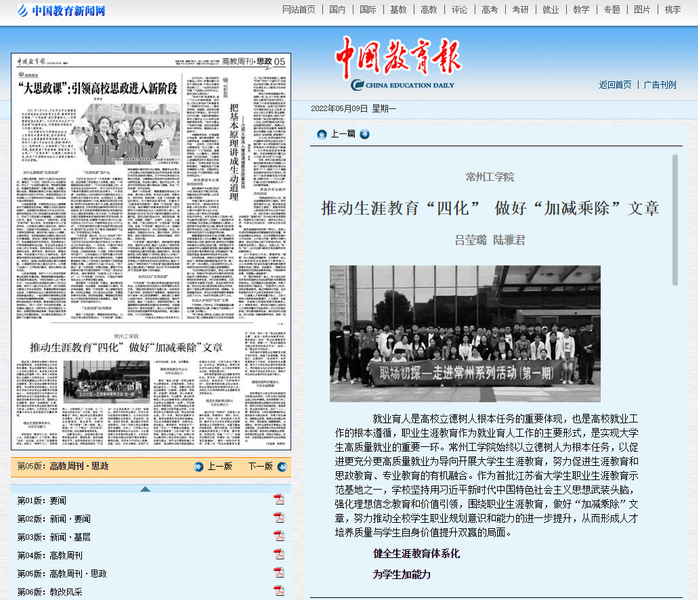The height and width of the screenshot is (600, 698).
Task: Click the blue arrow icon beside 上一版
Action: point(198,466)
